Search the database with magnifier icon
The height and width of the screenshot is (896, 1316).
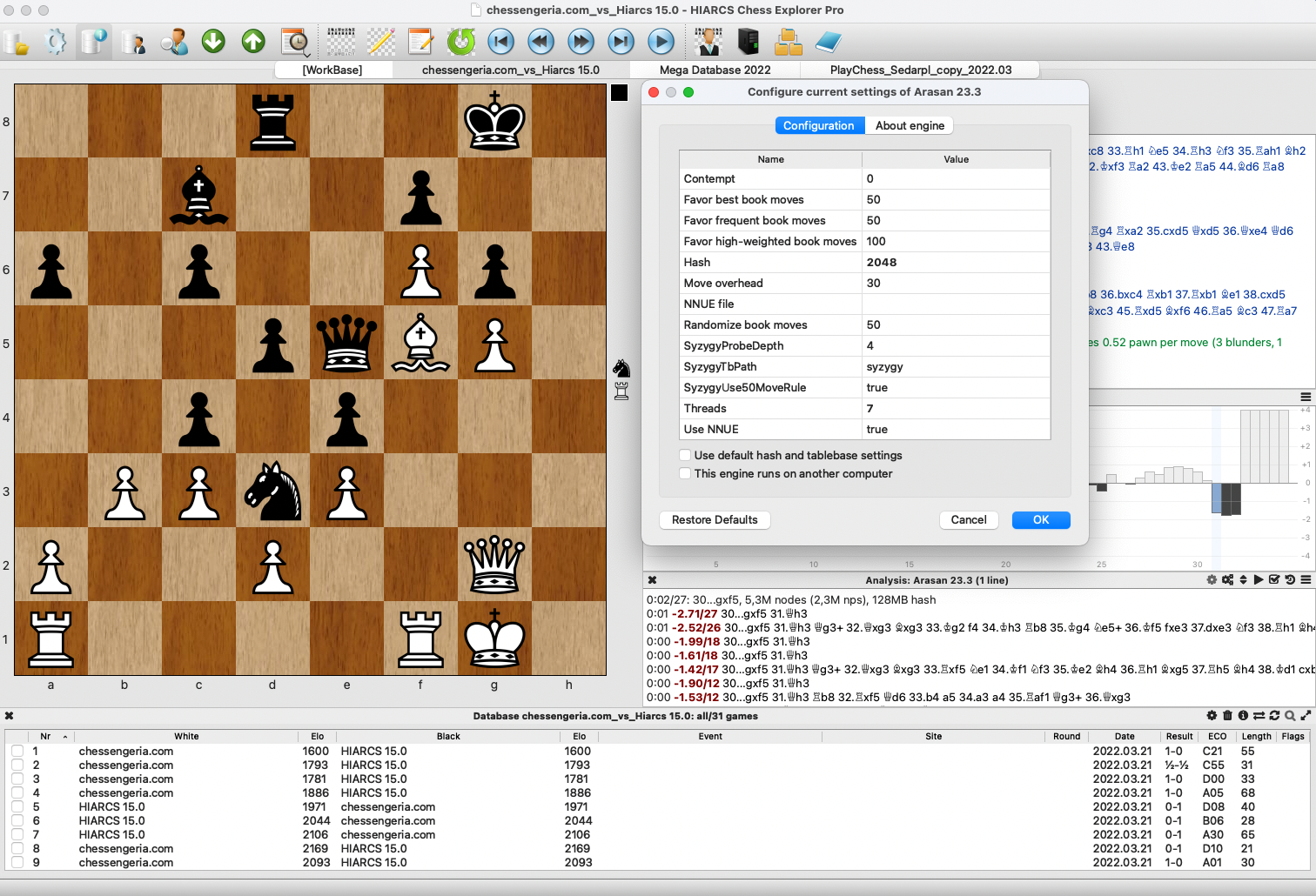[x=1290, y=716]
